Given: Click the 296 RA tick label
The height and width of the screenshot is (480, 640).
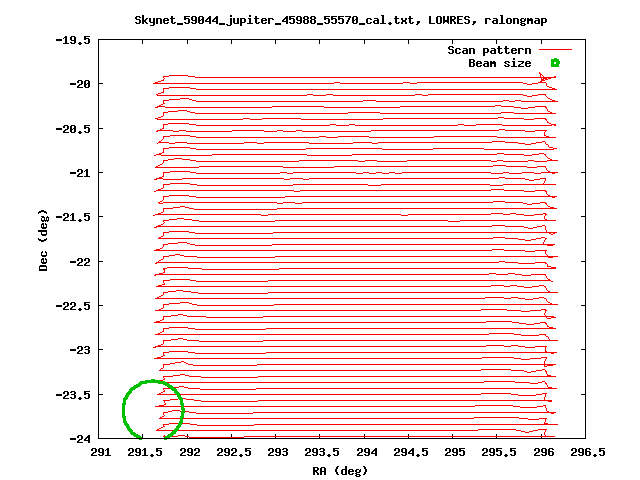Looking at the screenshot, I should [544, 452].
